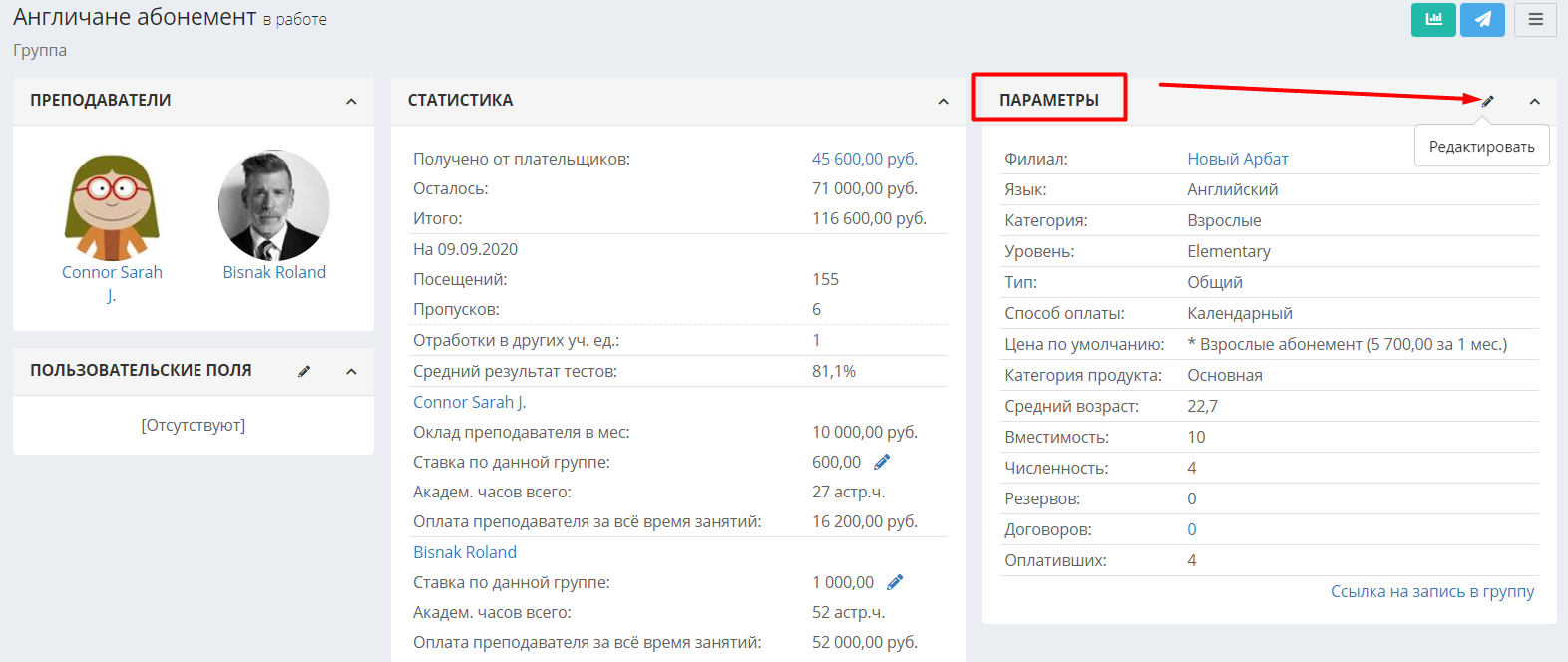This screenshot has width=1568, height=662.
Task: Select the attendance count 155
Action: [825, 279]
